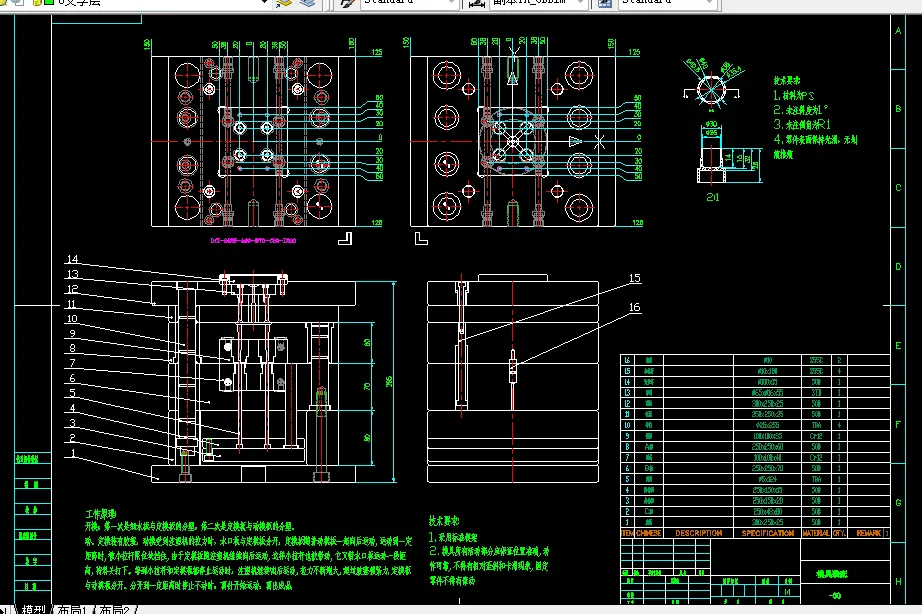Viewport: 922px width, 614px height.
Task: Click the dimension style icon
Action: [x=476, y=3]
